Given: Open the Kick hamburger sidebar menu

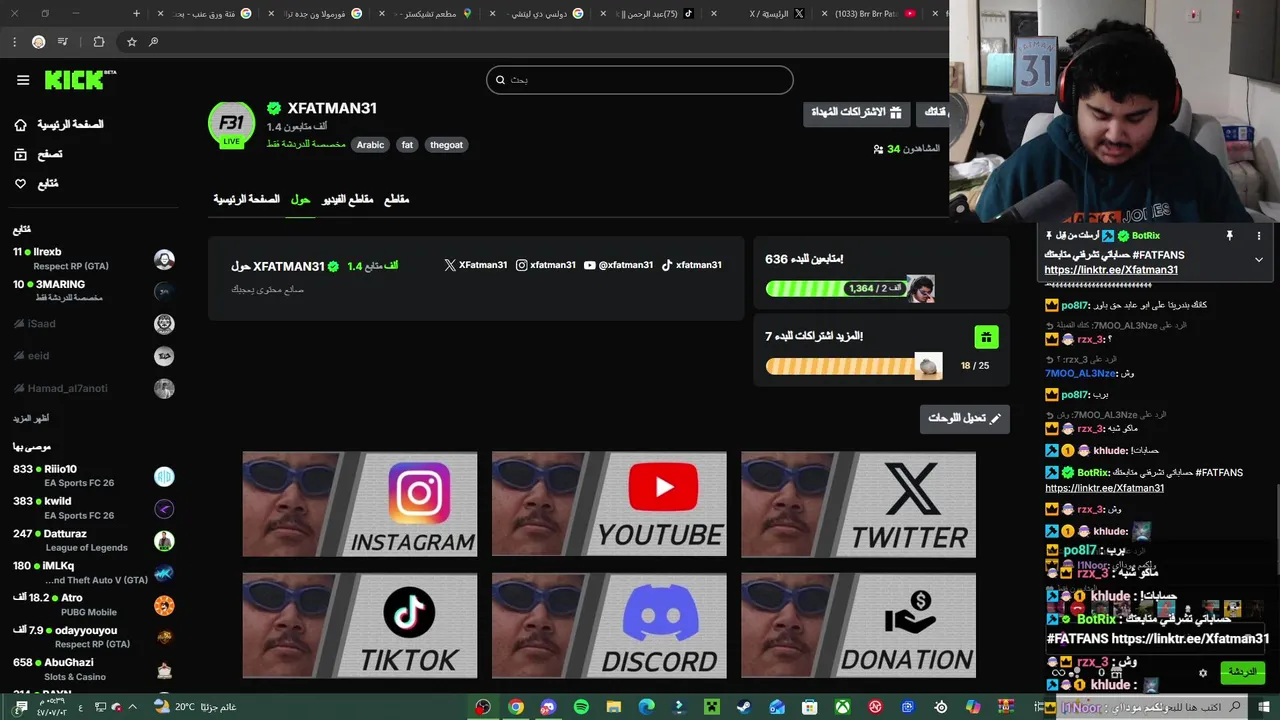Looking at the screenshot, I should coord(23,80).
